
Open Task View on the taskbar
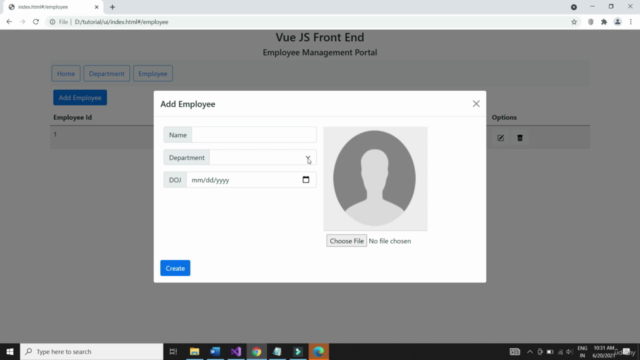(173, 351)
